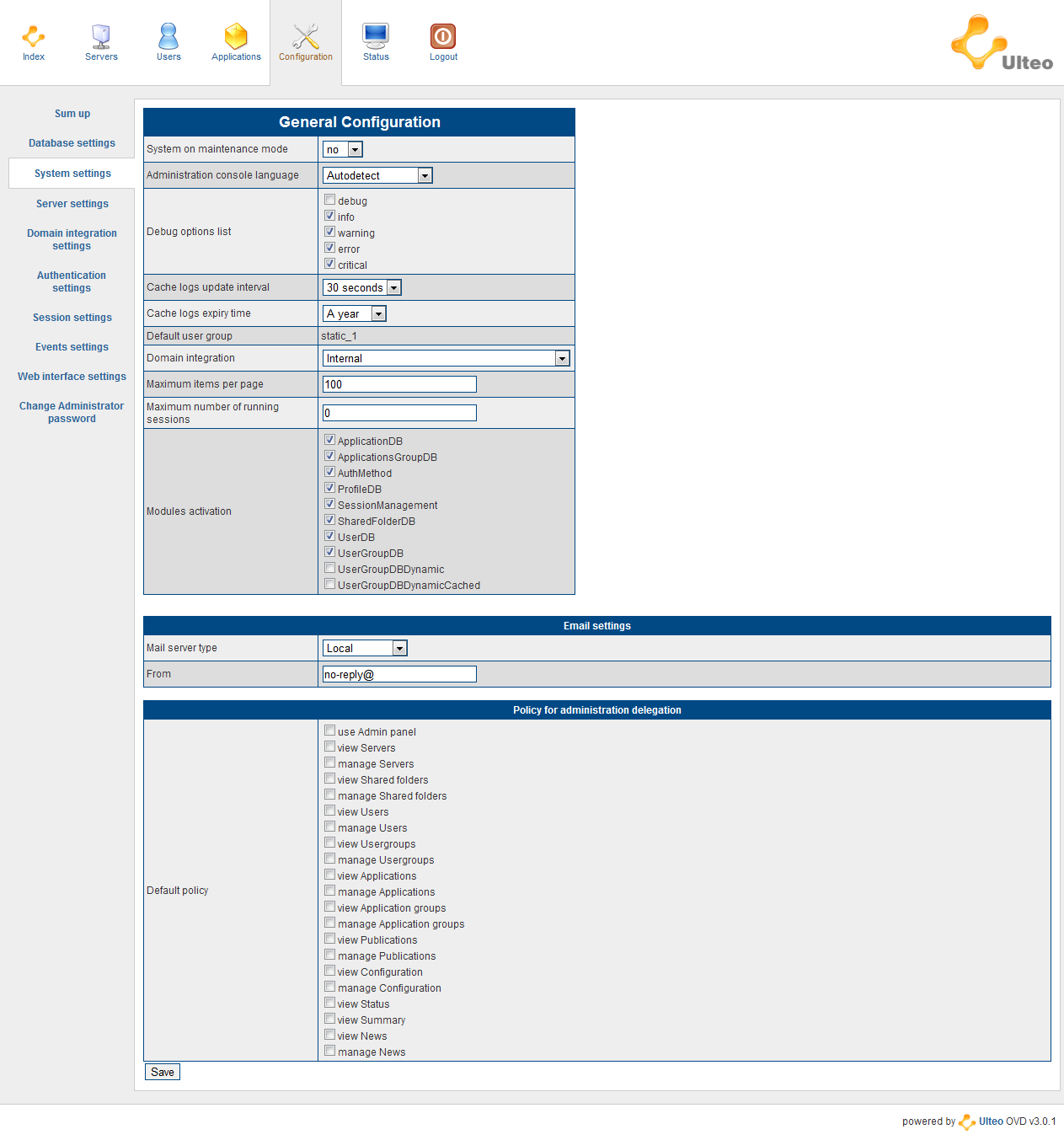Click the Index icon in top navigation

[34, 37]
